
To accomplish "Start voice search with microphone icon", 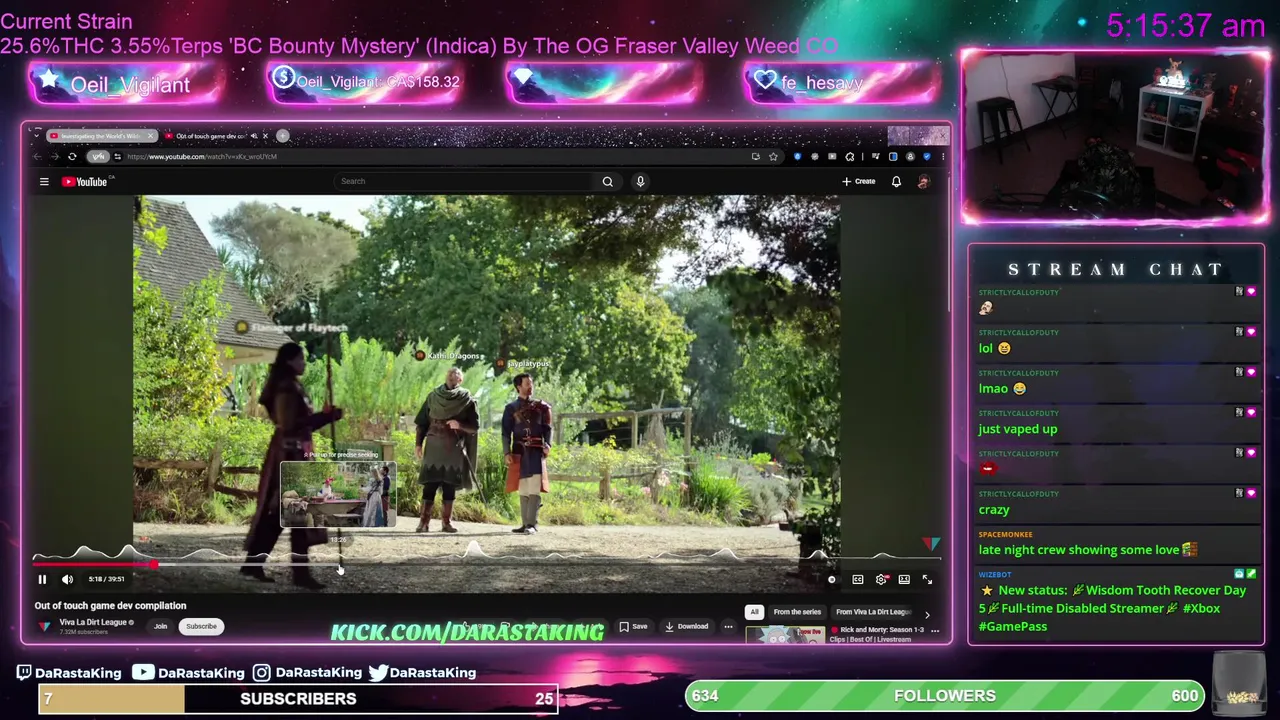I will (640, 181).
